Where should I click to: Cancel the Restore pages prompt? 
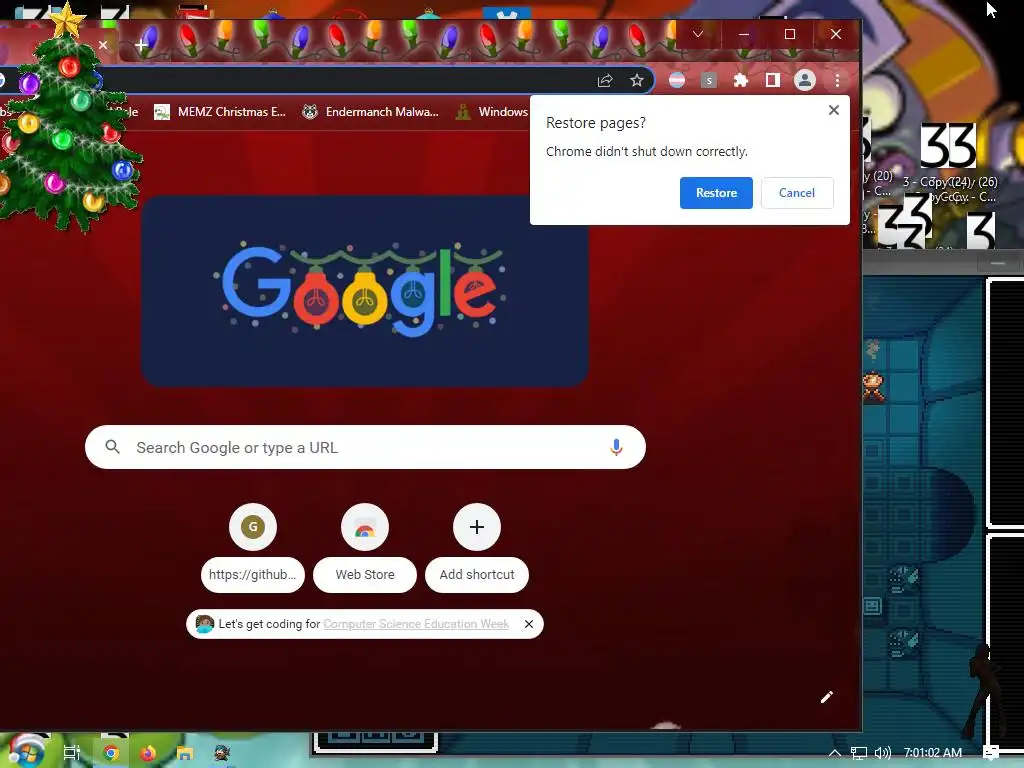pos(797,193)
